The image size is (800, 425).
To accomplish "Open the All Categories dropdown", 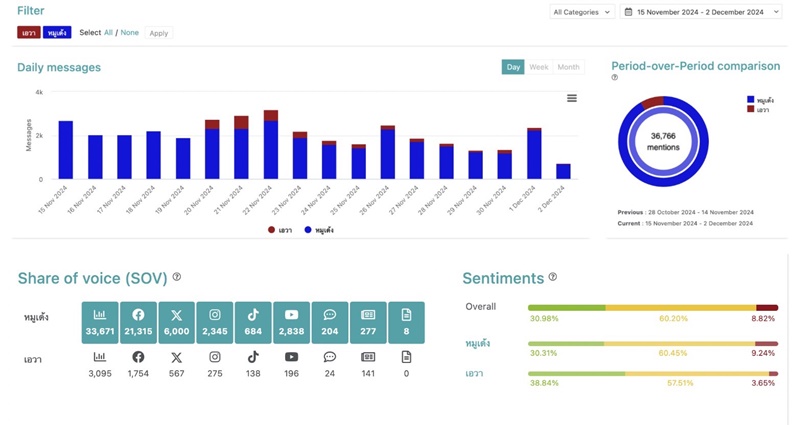I will pos(582,12).
